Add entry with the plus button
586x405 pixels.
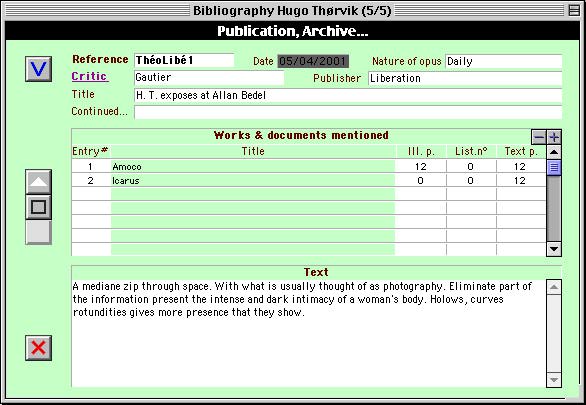[x=554, y=137]
